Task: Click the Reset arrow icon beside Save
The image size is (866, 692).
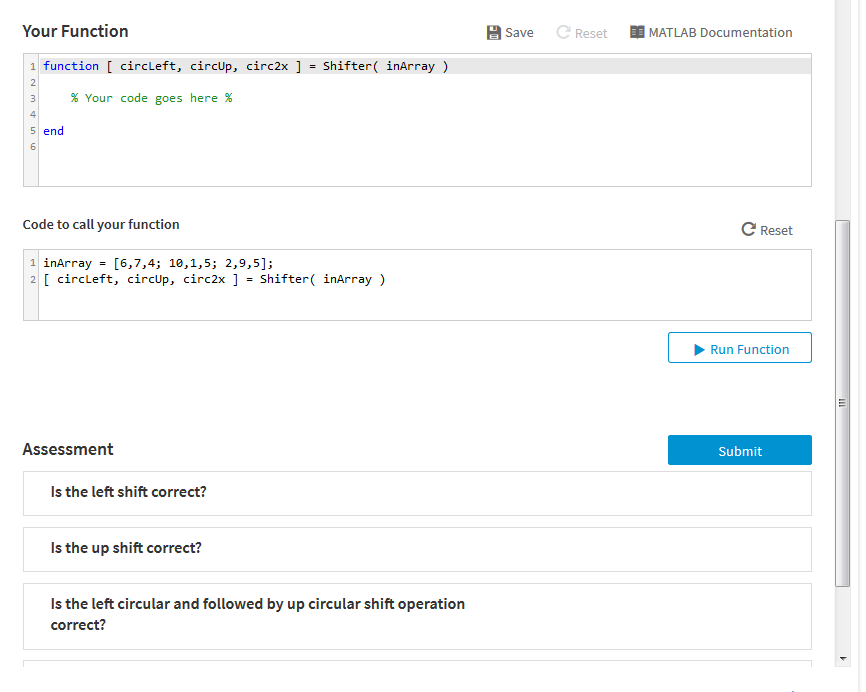Action: [562, 32]
